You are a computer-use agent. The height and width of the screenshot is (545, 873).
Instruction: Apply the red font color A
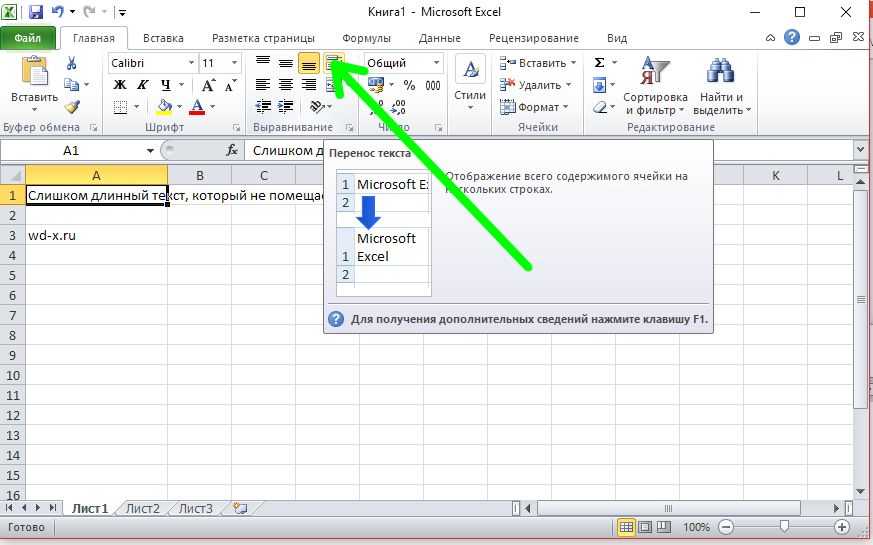point(197,106)
